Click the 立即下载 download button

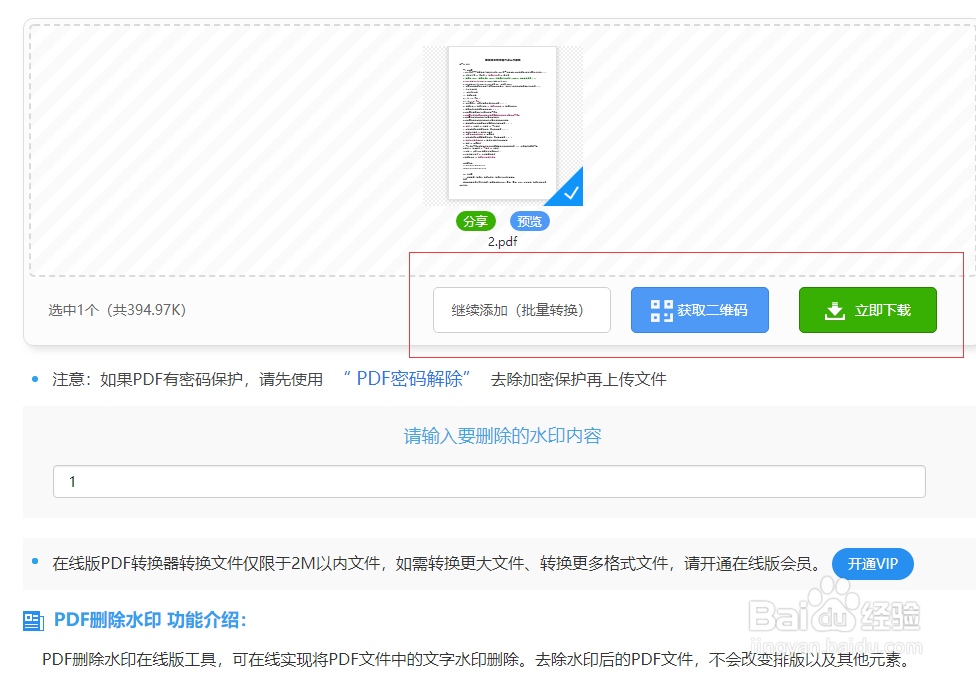tap(868, 310)
